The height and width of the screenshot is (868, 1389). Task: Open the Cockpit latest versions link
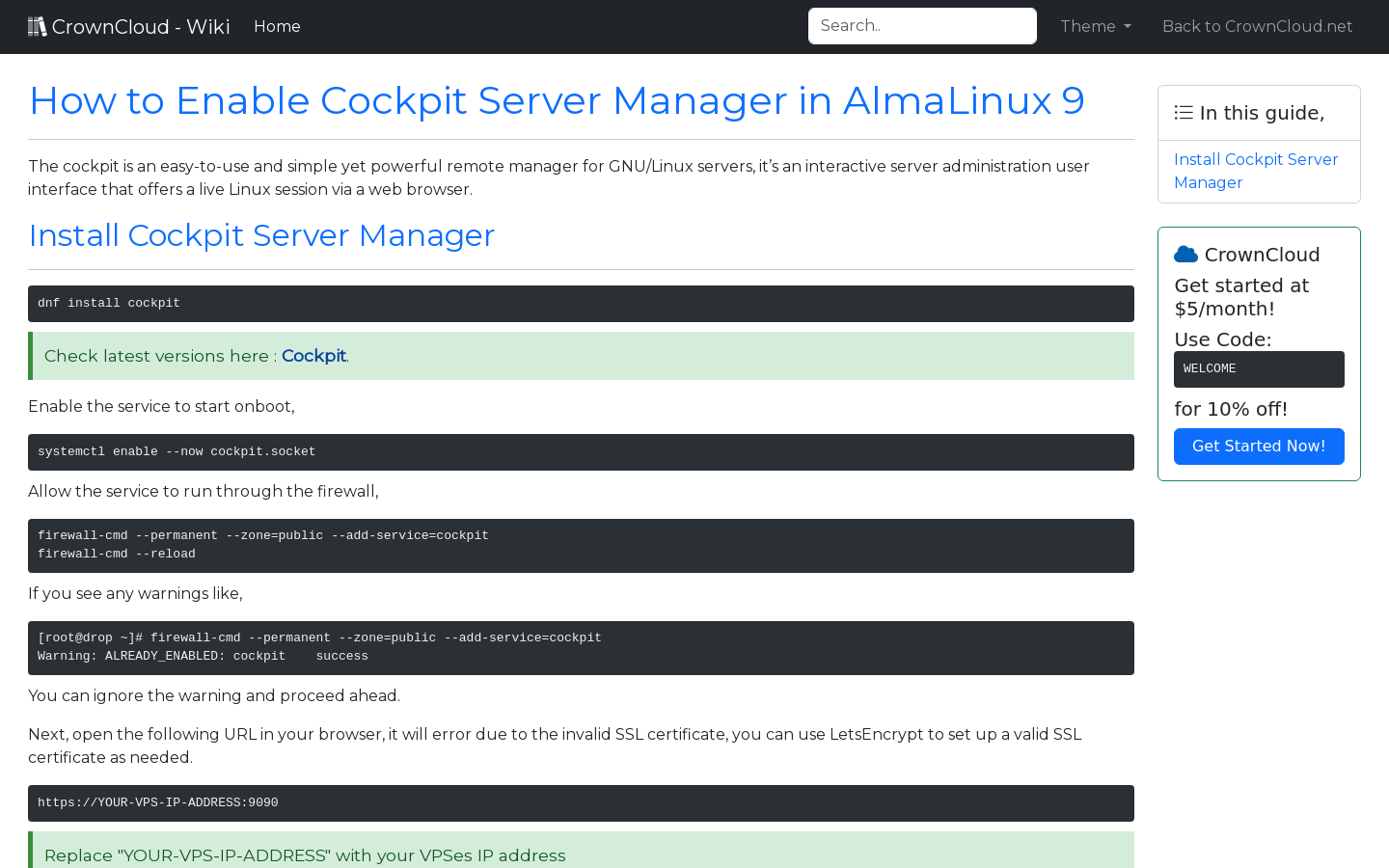coord(313,356)
